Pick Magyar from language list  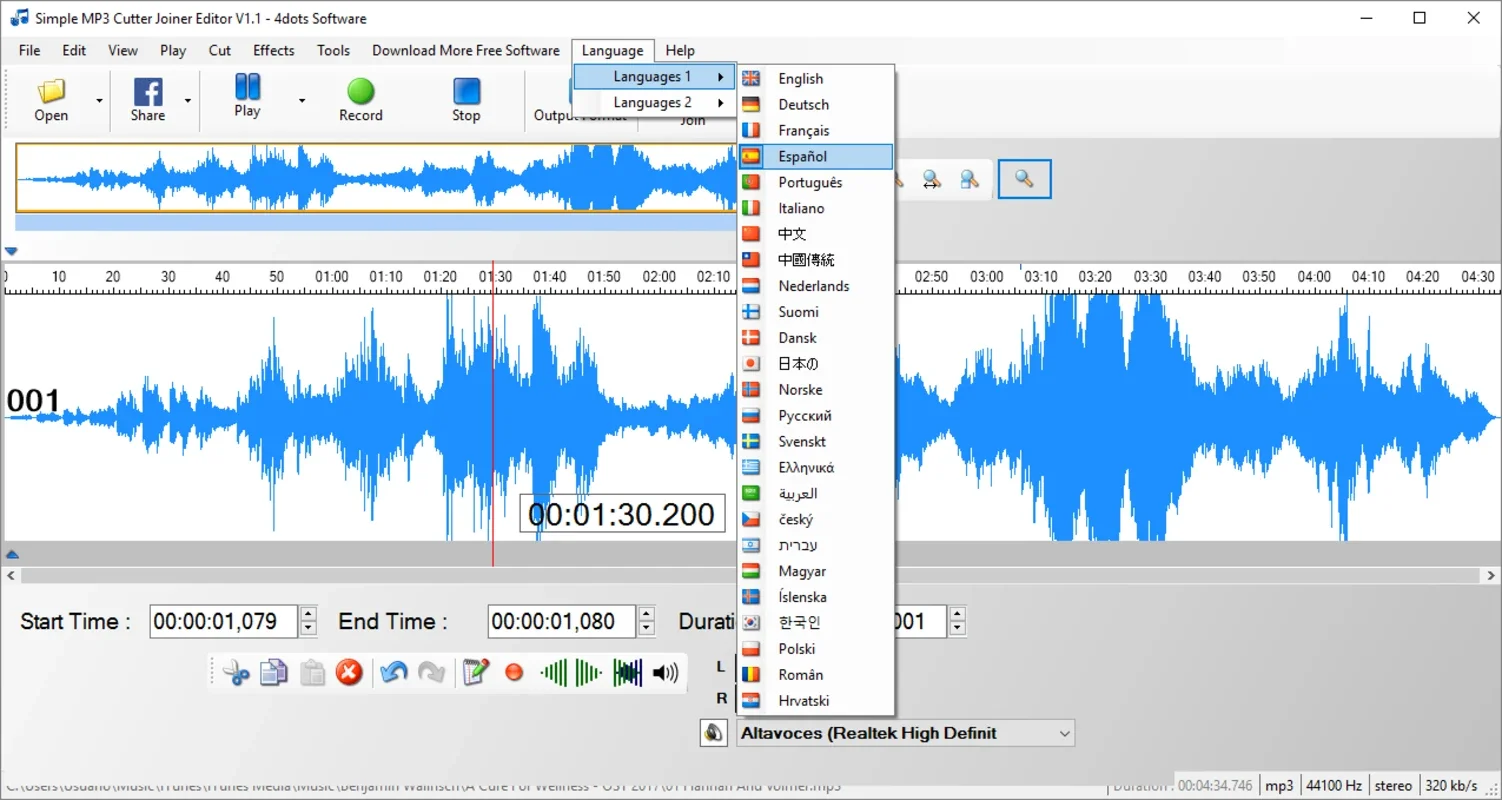click(816, 572)
